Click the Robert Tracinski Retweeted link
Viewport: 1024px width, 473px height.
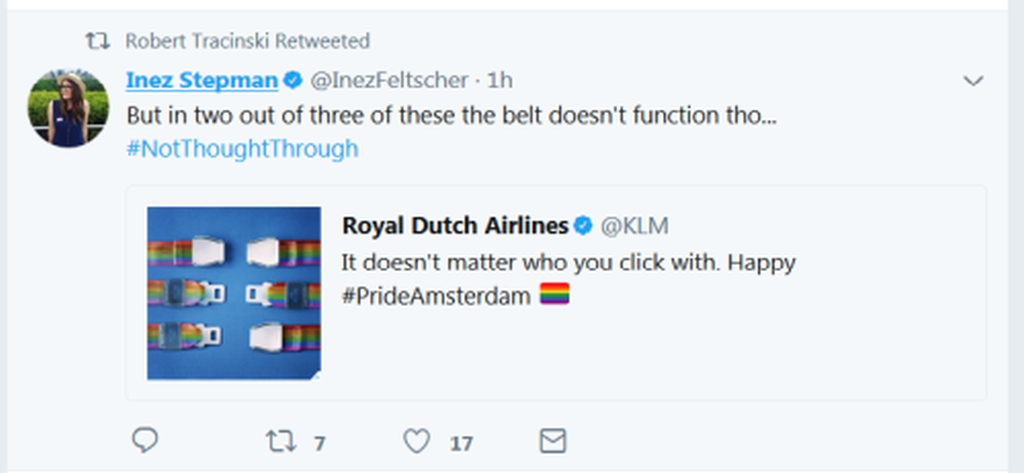(x=248, y=41)
